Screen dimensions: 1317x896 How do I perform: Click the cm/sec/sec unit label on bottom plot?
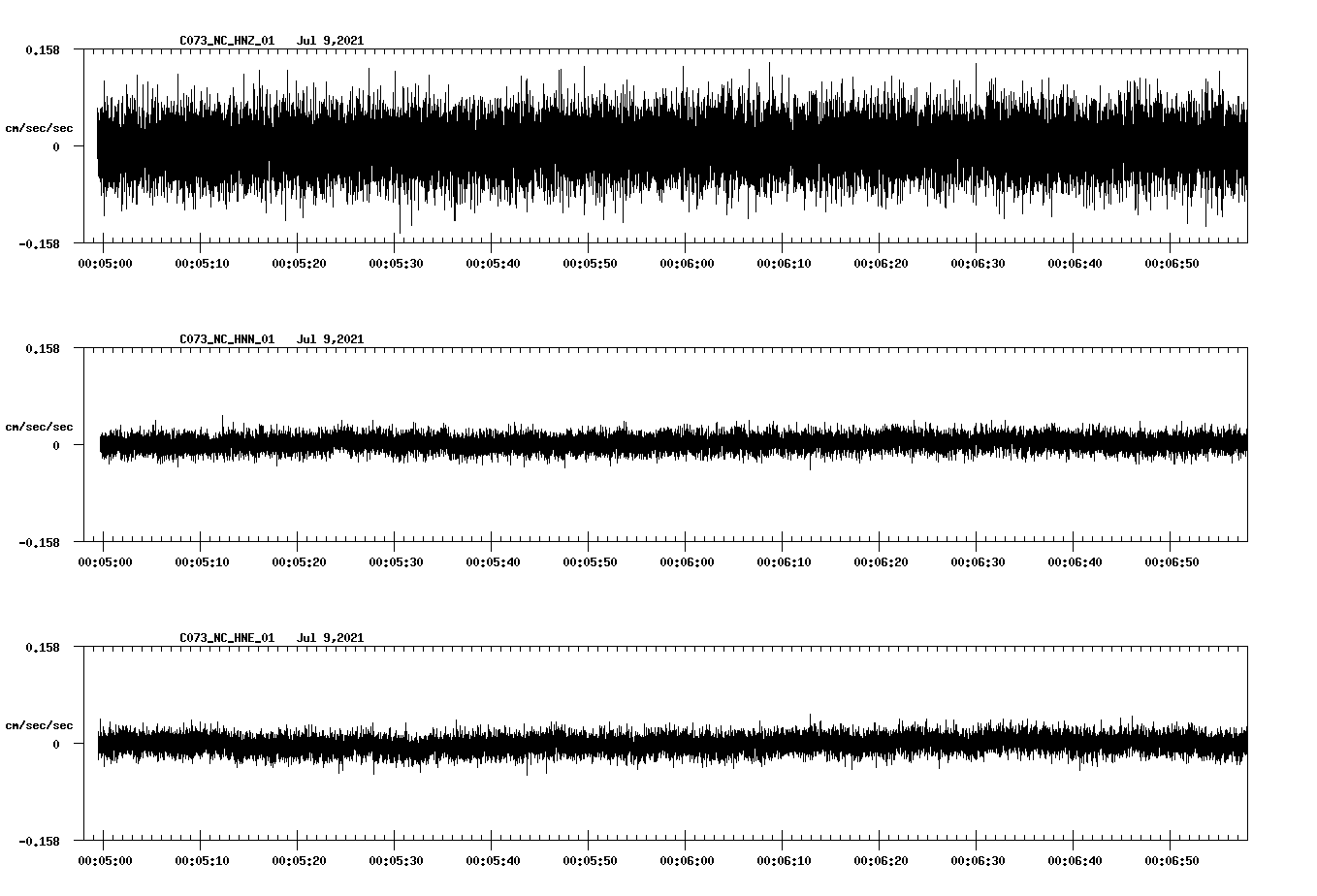(x=40, y=724)
